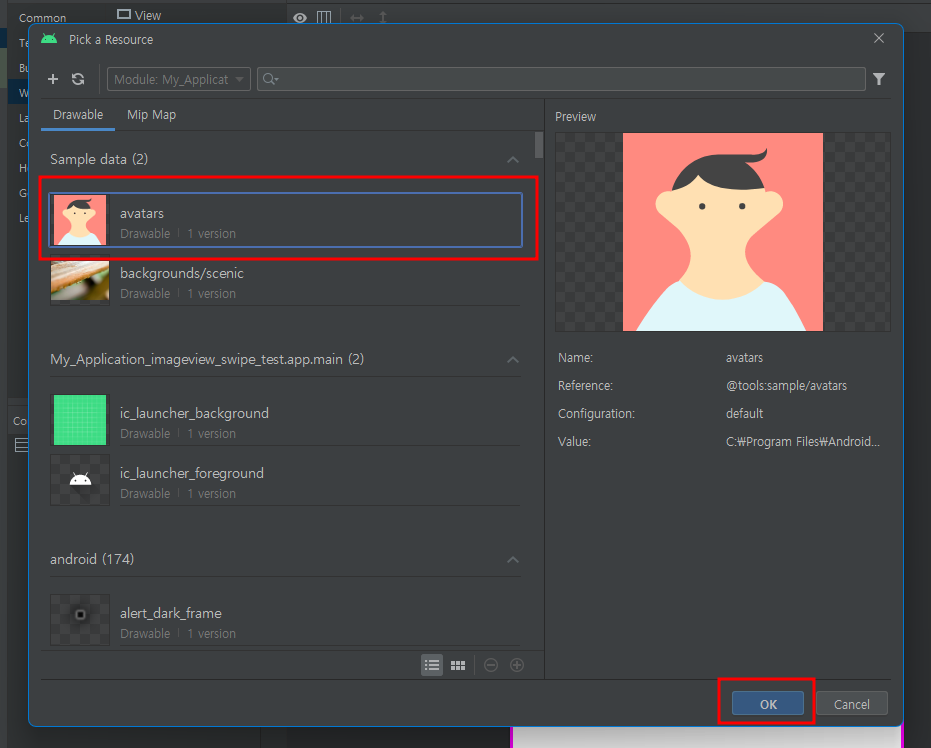Click the resource list scrollbar
931x748 pixels.
click(x=539, y=145)
